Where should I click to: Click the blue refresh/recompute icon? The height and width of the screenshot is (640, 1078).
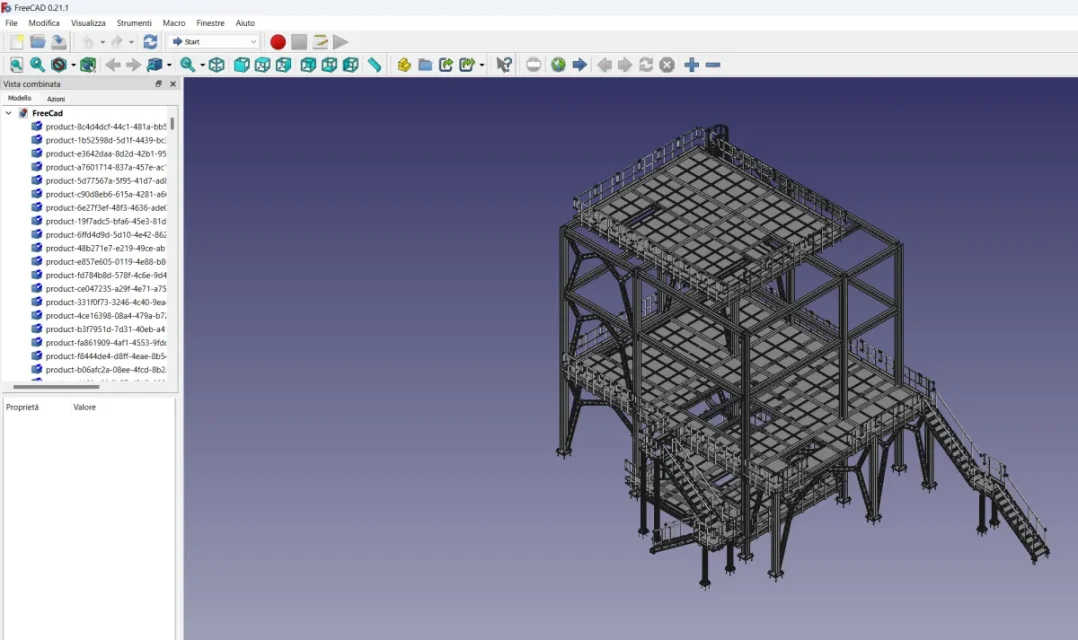click(150, 42)
